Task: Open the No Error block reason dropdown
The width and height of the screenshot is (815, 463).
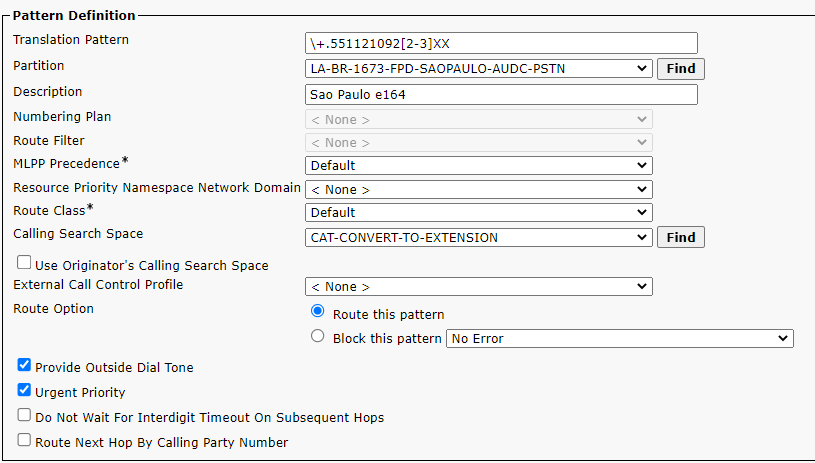Action: [x=620, y=338]
